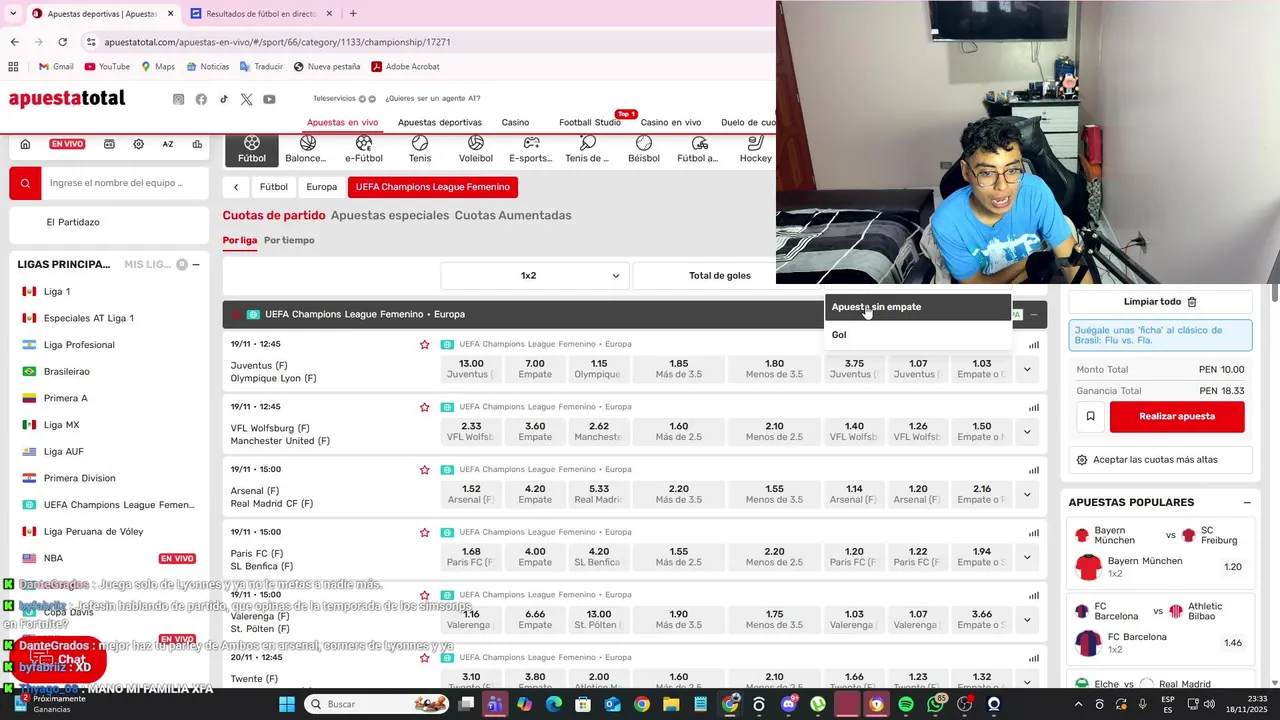The height and width of the screenshot is (720, 1280).
Task: Switch to the Apuestas especiales tab
Action: pos(390,215)
